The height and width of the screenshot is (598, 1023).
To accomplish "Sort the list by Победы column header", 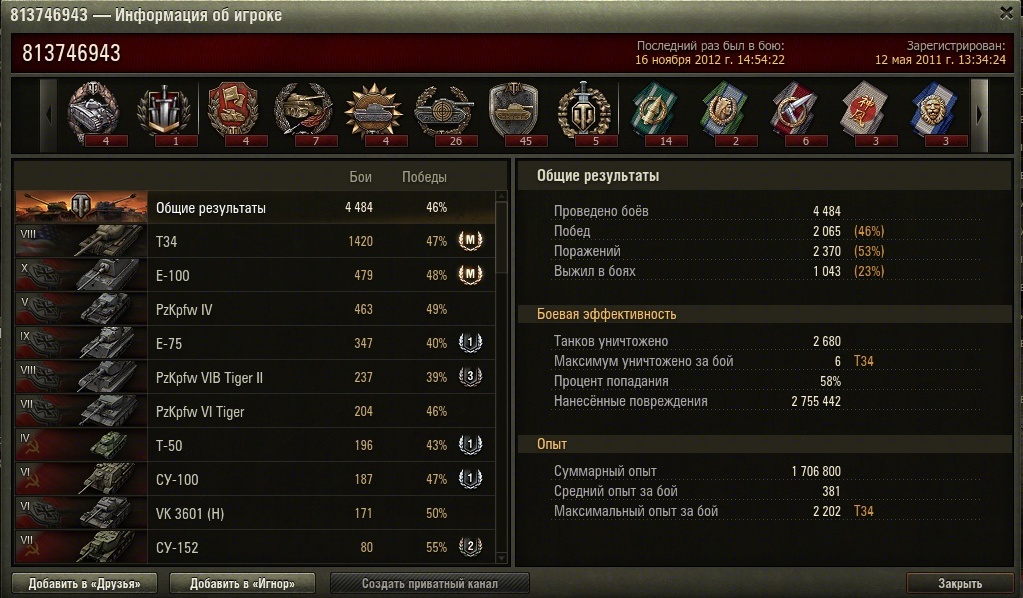I will 424,177.
